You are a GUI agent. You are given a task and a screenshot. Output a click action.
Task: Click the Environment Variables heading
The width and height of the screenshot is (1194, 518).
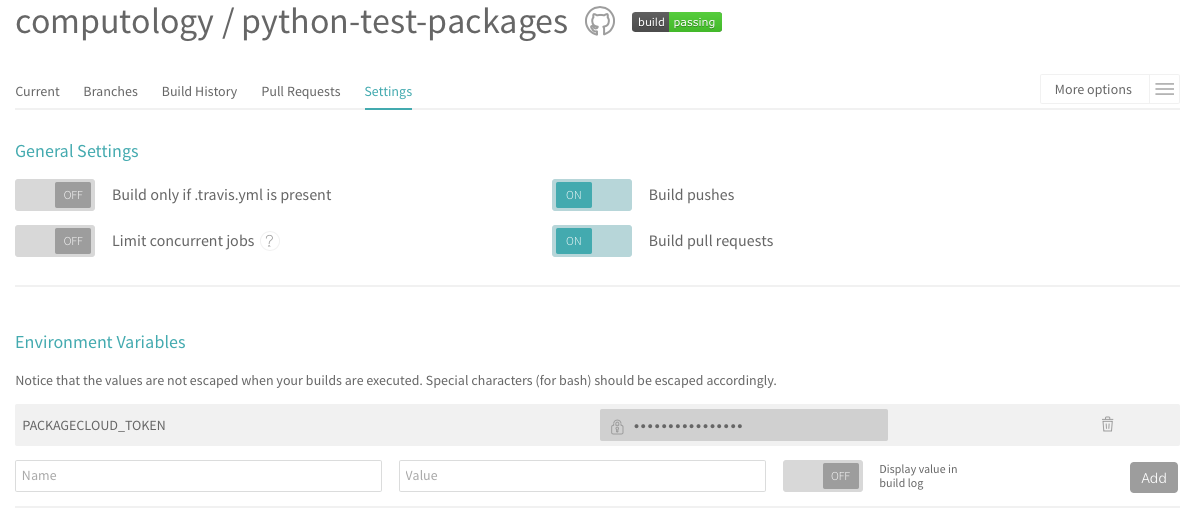pos(101,342)
